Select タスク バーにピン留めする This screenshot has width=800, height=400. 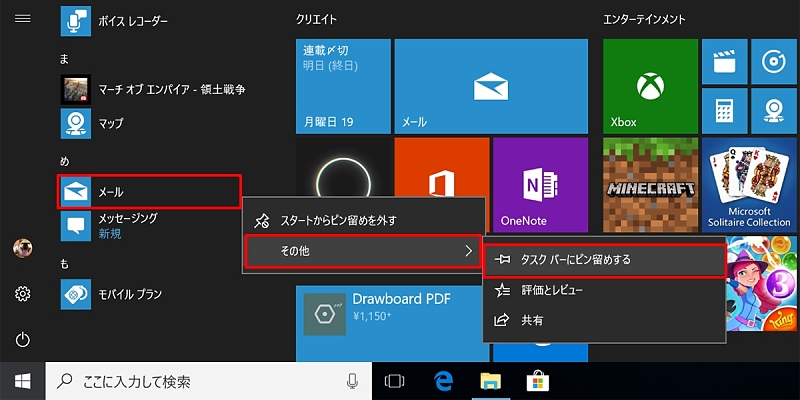[605, 260]
